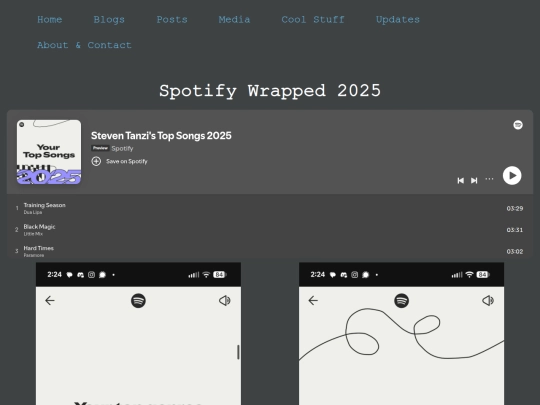This screenshot has height=405, width=540.
Task: Open the three-dot more options menu
Action: tap(489, 179)
